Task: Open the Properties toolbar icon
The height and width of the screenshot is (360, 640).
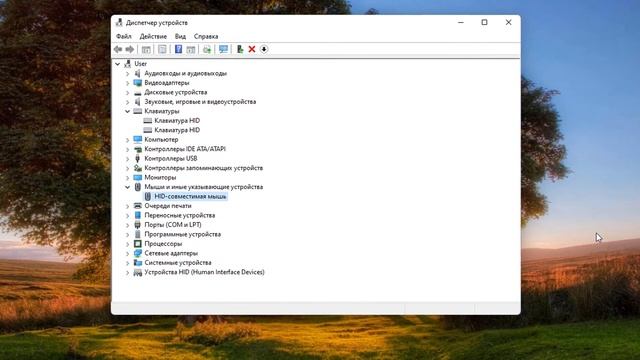Action: [x=162, y=49]
